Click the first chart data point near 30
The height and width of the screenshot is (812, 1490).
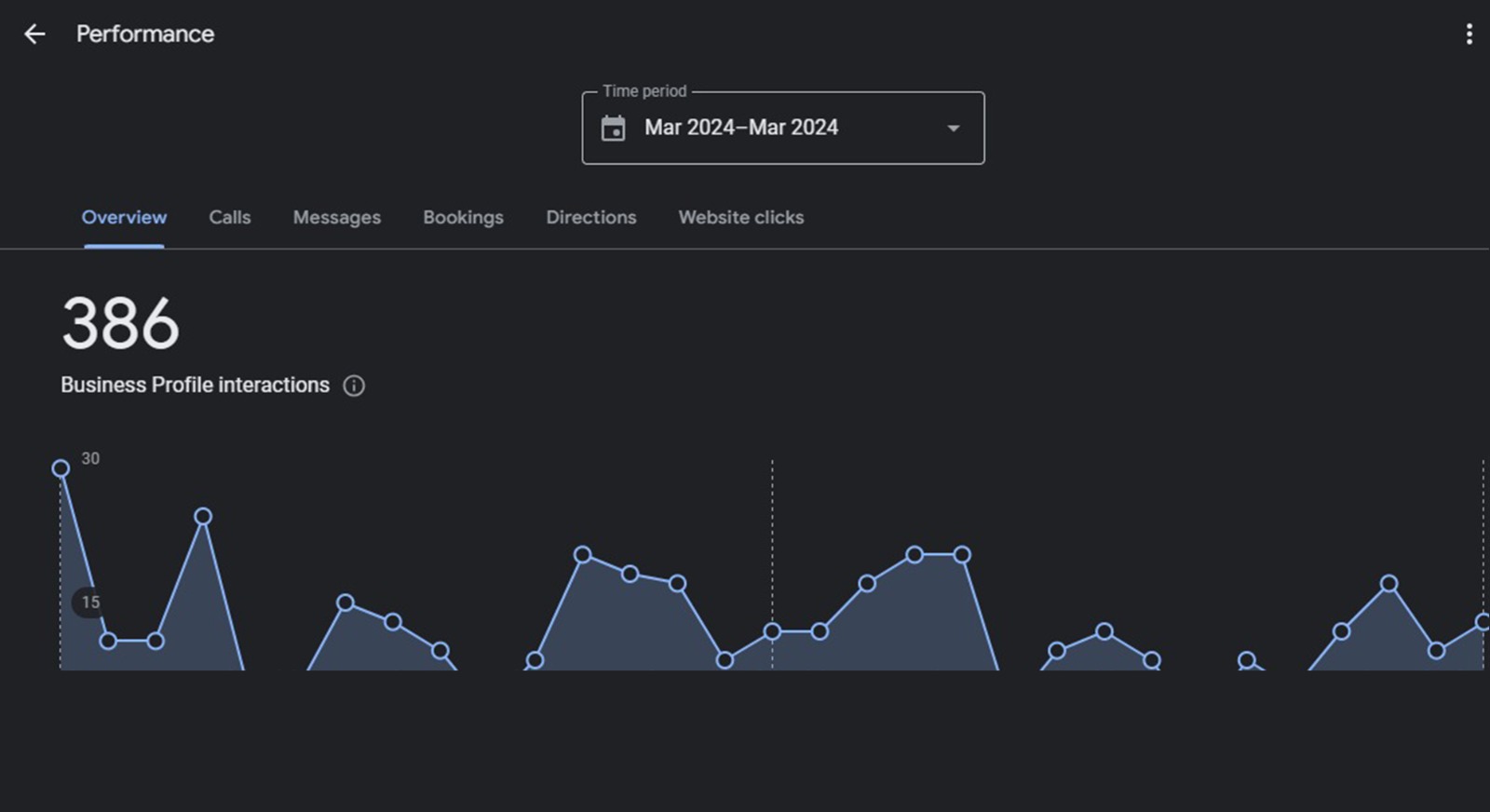[x=61, y=468]
